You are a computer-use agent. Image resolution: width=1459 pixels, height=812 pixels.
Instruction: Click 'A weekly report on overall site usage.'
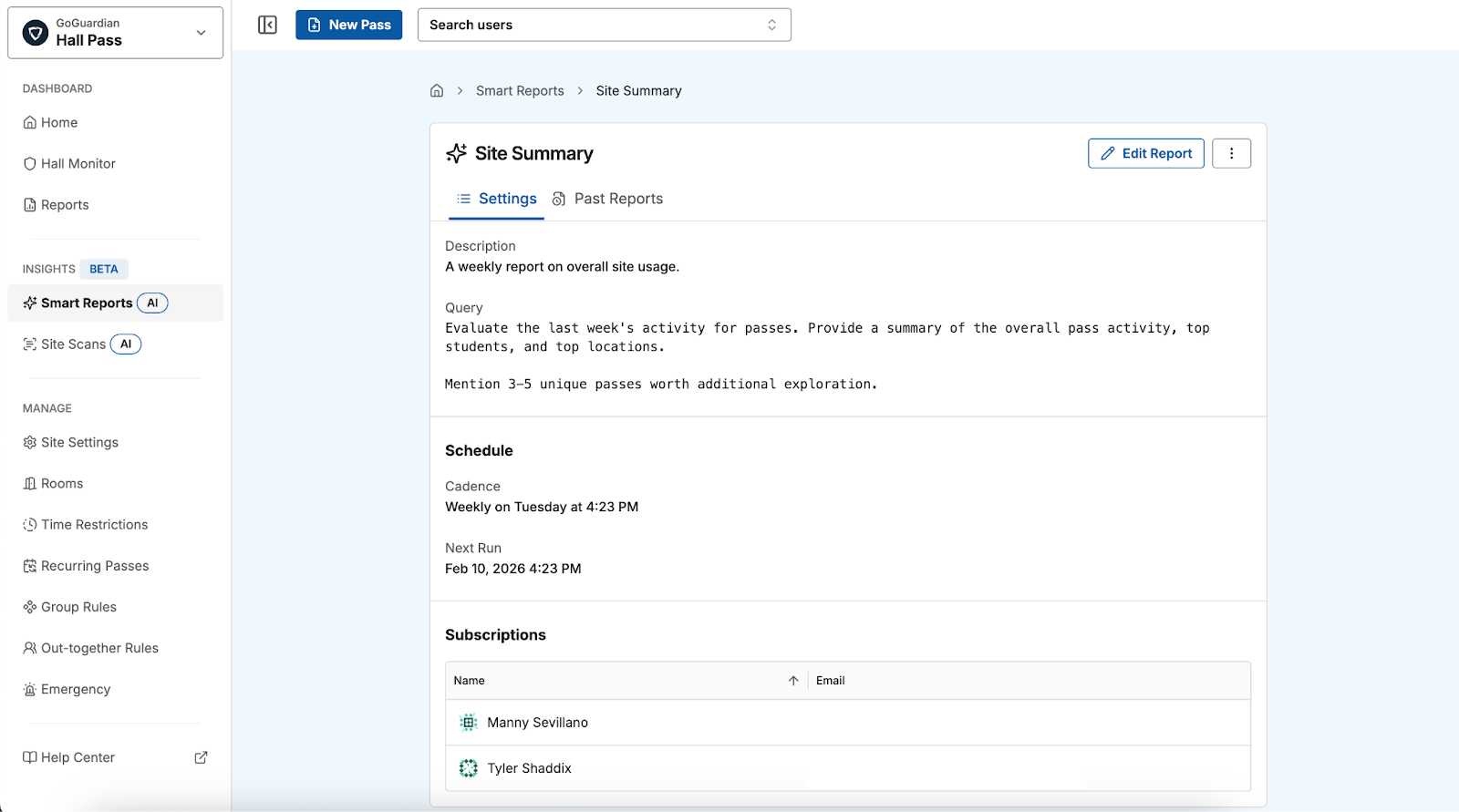[562, 267]
